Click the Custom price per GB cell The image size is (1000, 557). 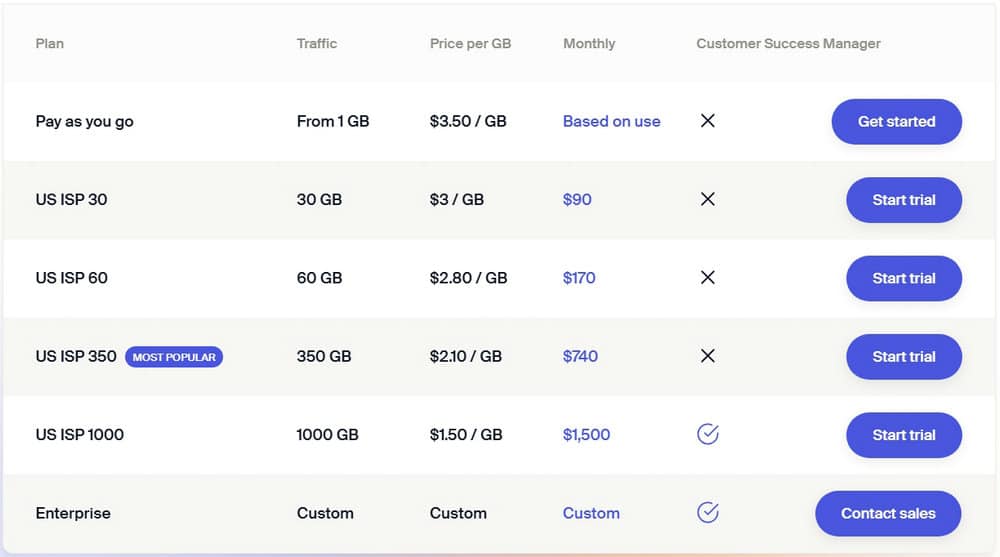point(459,513)
